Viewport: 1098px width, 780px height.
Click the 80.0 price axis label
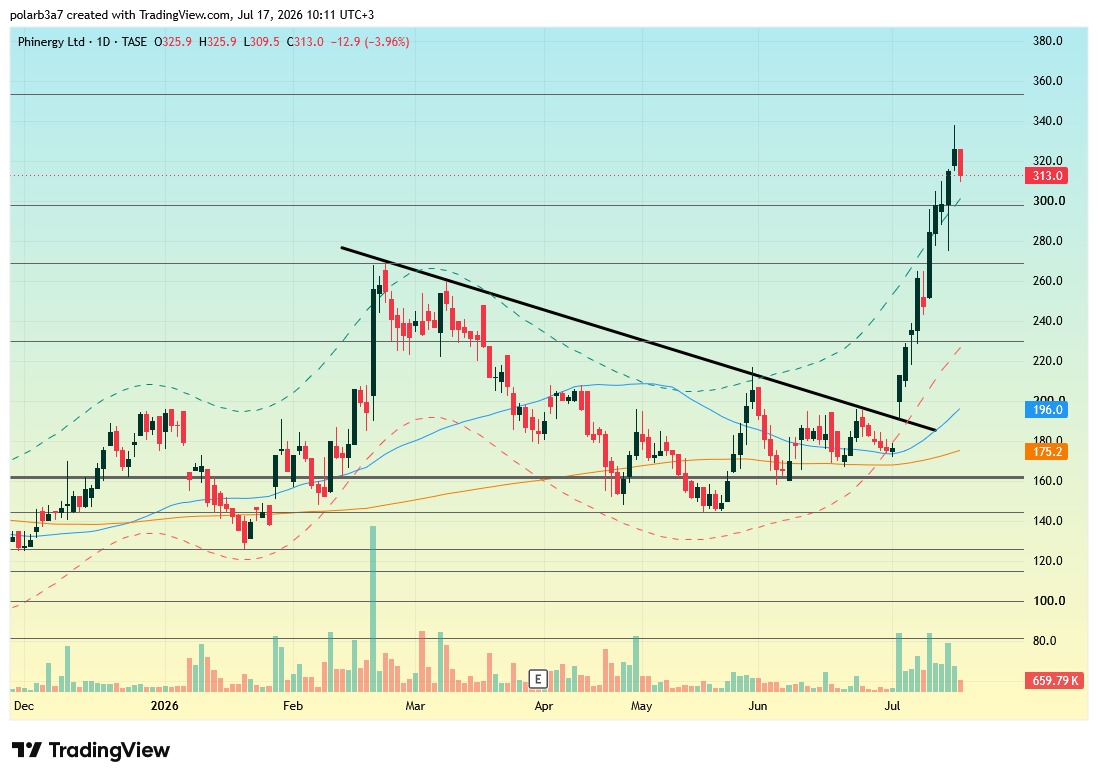pos(1045,641)
